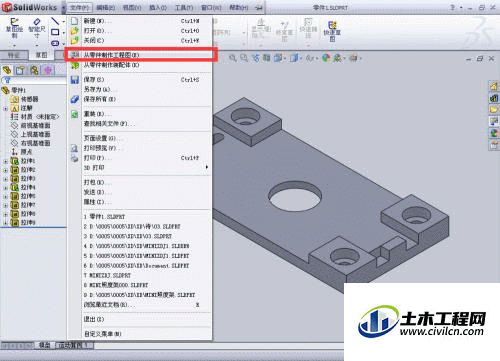Click the filter funnel icon in tree
500x361 pixels.
click(x=7, y=80)
